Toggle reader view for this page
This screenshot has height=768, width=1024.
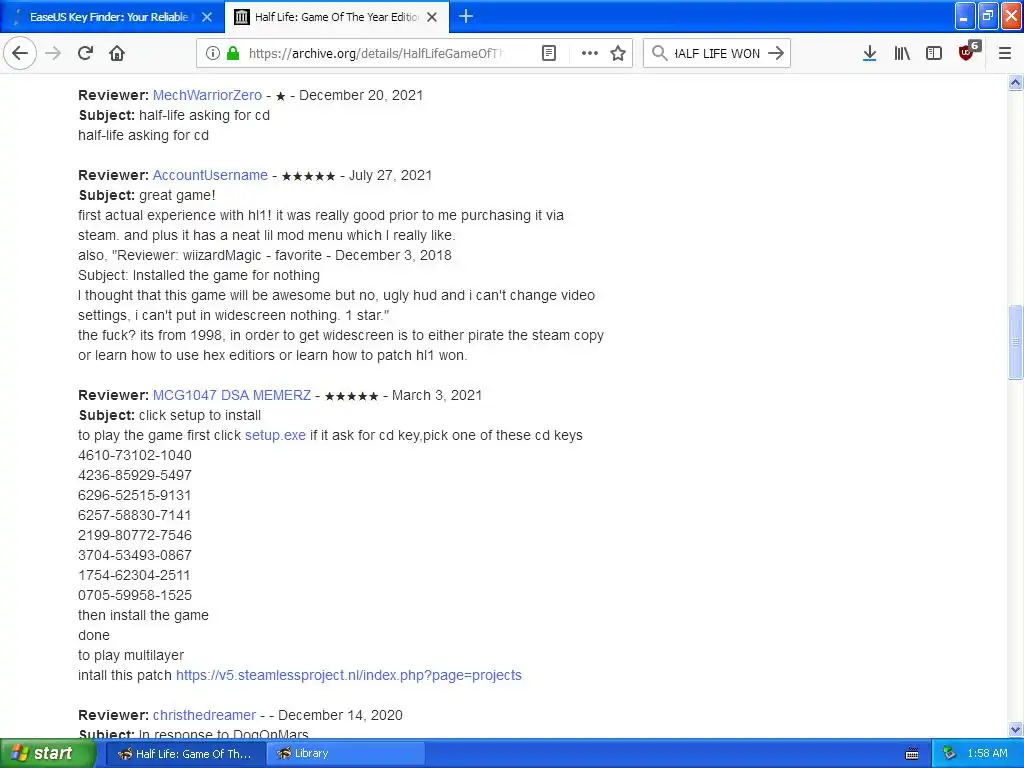pos(549,53)
